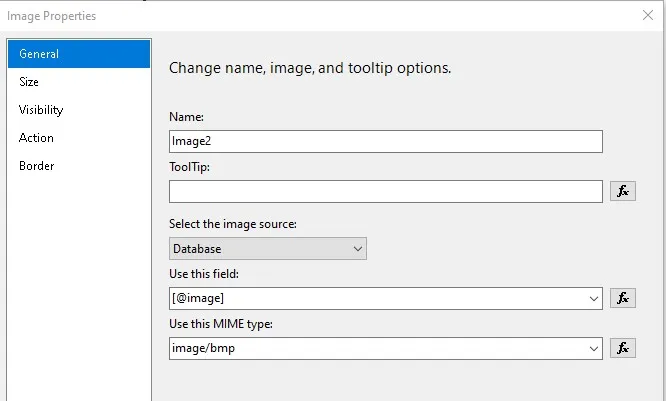Select the General page
This screenshot has width=666, height=401.
79,54
